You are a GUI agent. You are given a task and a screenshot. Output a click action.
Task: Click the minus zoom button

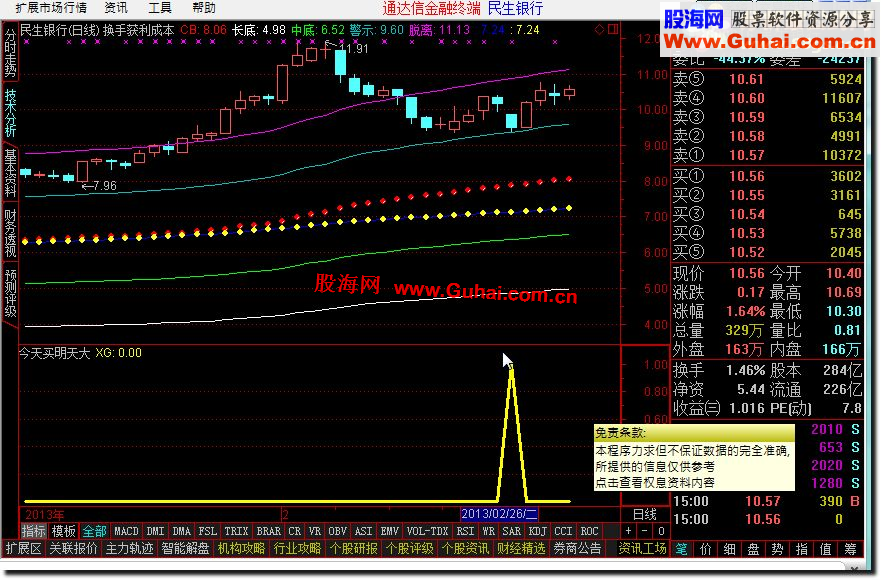click(x=645, y=531)
